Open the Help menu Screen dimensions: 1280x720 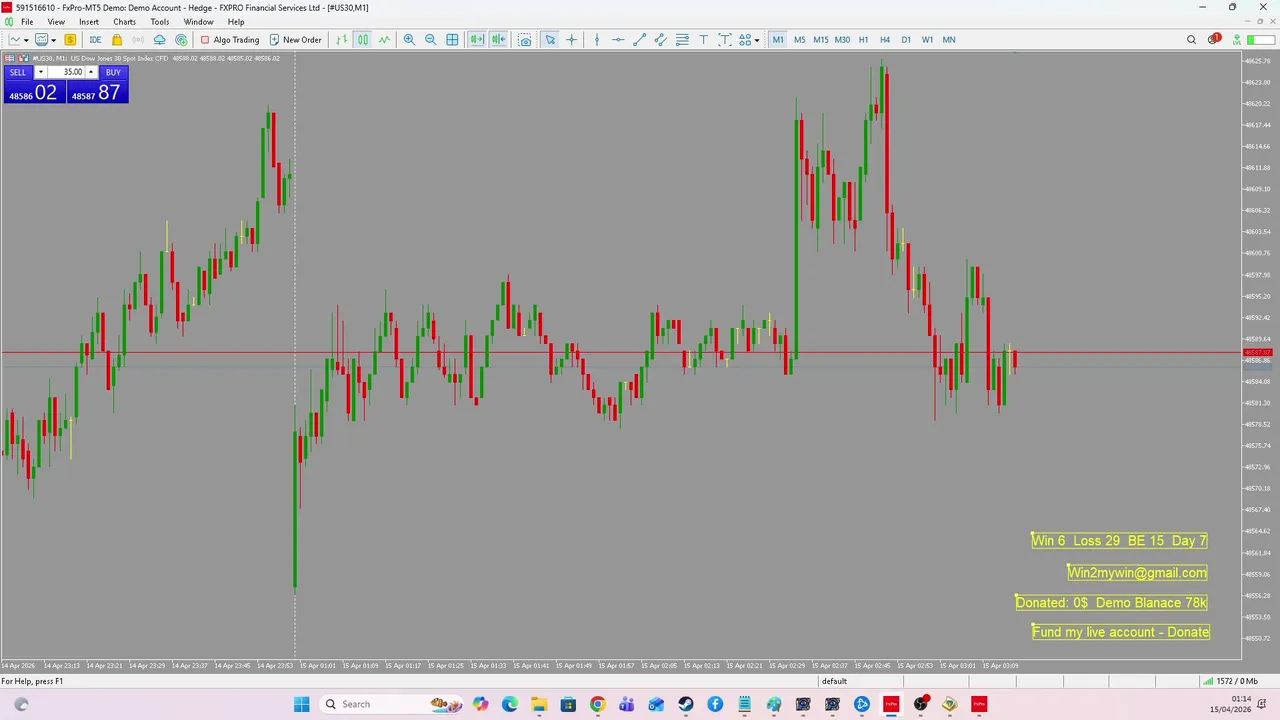236,22
